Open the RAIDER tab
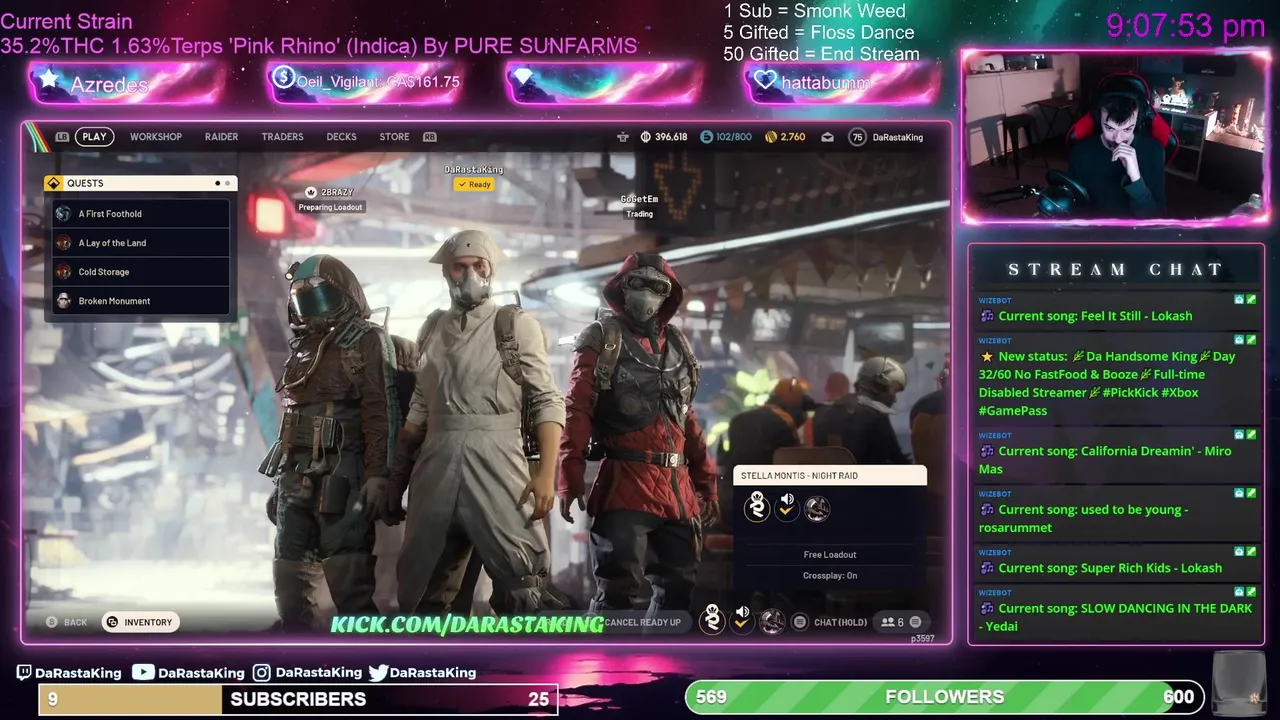This screenshot has height=720, width=1280. 221,137
